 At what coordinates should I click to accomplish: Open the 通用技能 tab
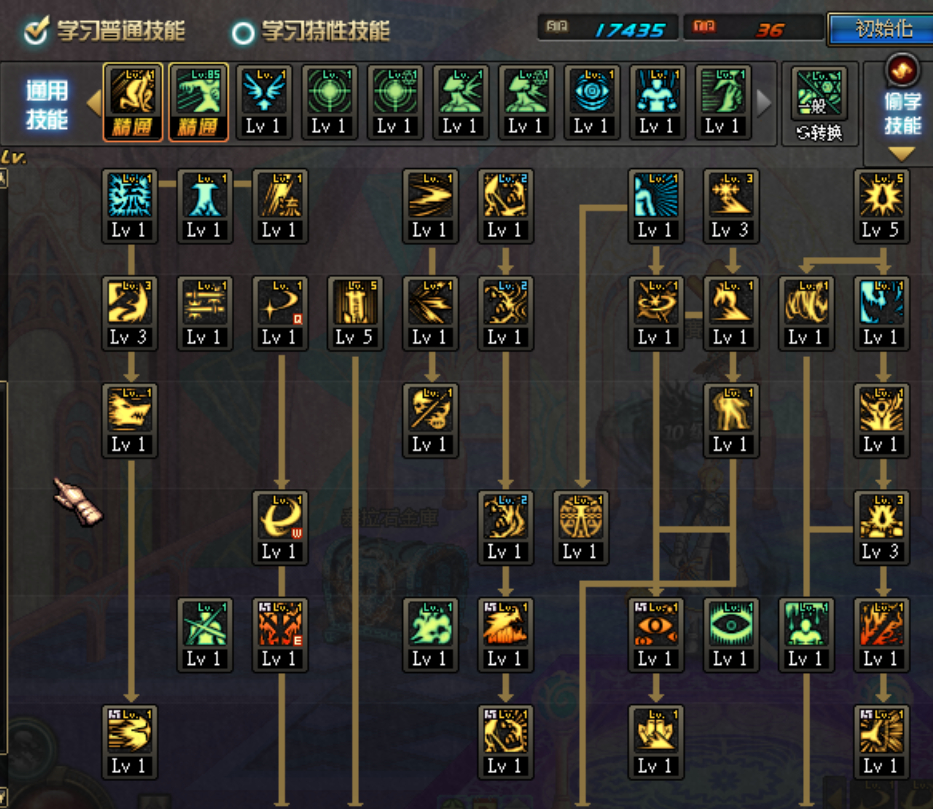[46, 105]
